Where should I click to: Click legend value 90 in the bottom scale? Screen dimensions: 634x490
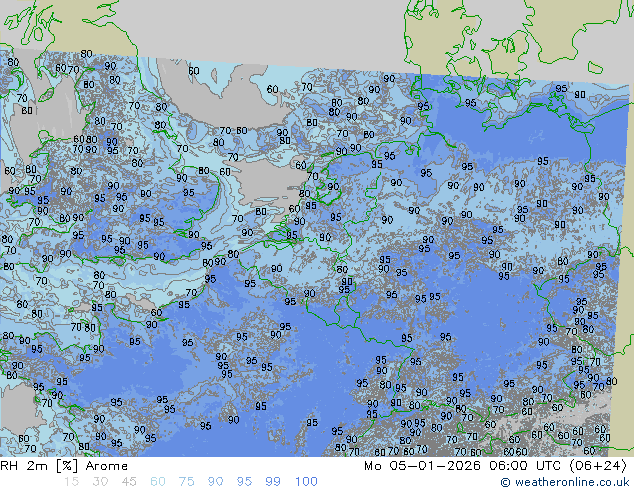pos(215,482)
